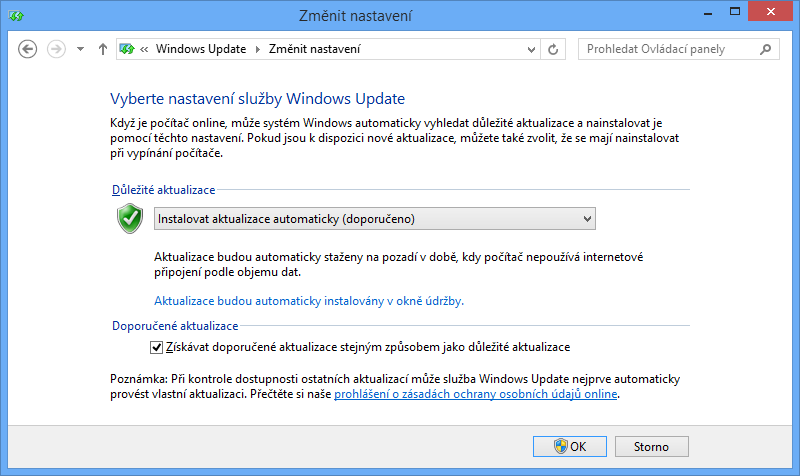Viewport: 800px width, 476px height.
Task: Open the important updates install dropdown
Action: (375, 218)
